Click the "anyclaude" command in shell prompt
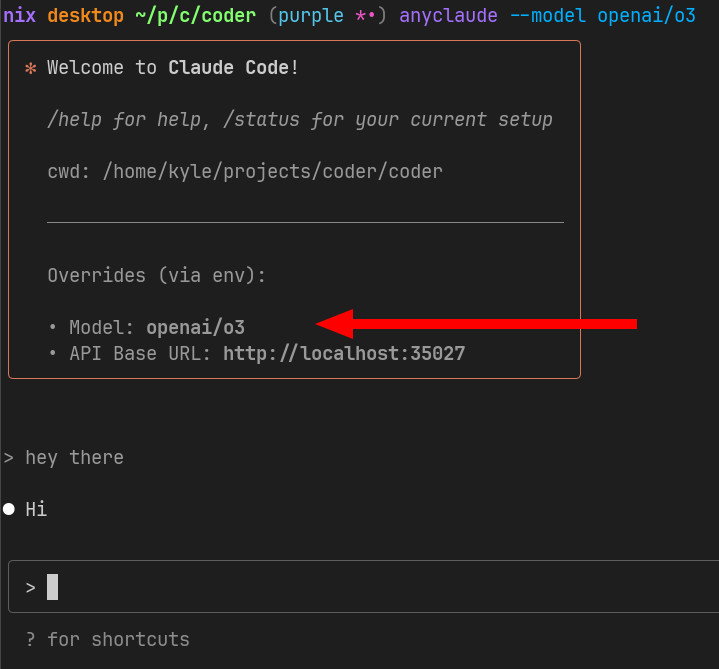The height and width of the screenshot is (669, 719). [448, 16]
